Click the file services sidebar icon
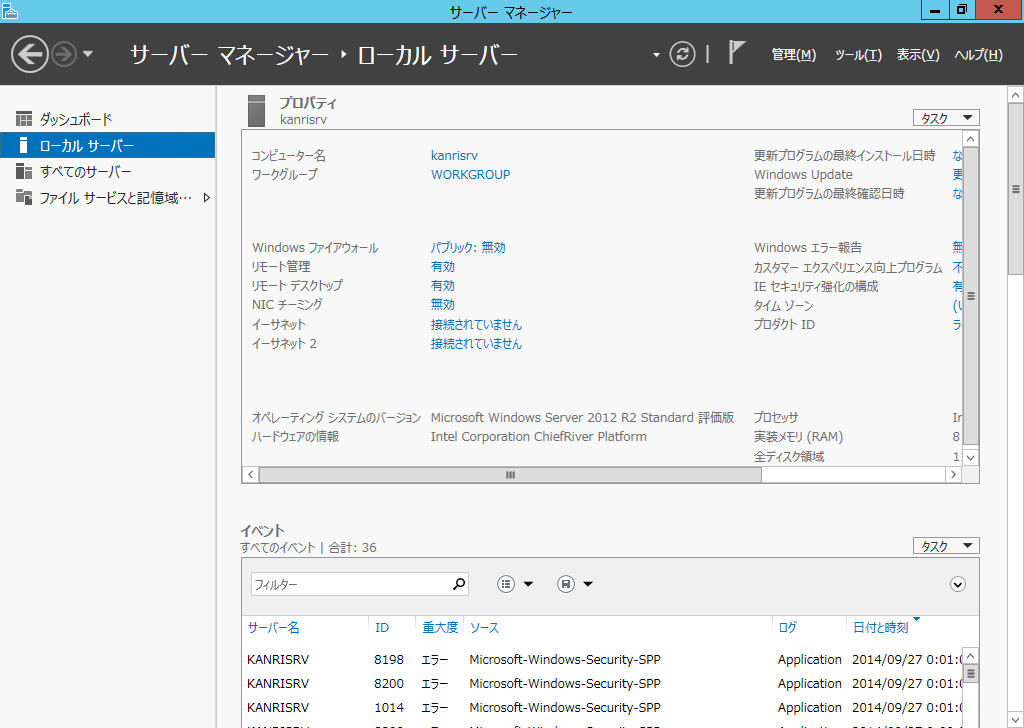 [x=24, y=197]
